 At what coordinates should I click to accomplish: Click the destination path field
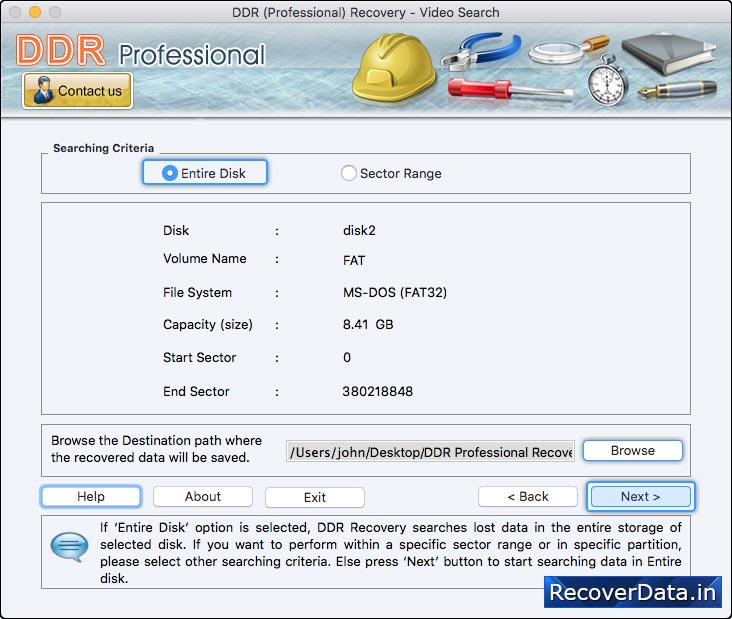coord(430,452)
